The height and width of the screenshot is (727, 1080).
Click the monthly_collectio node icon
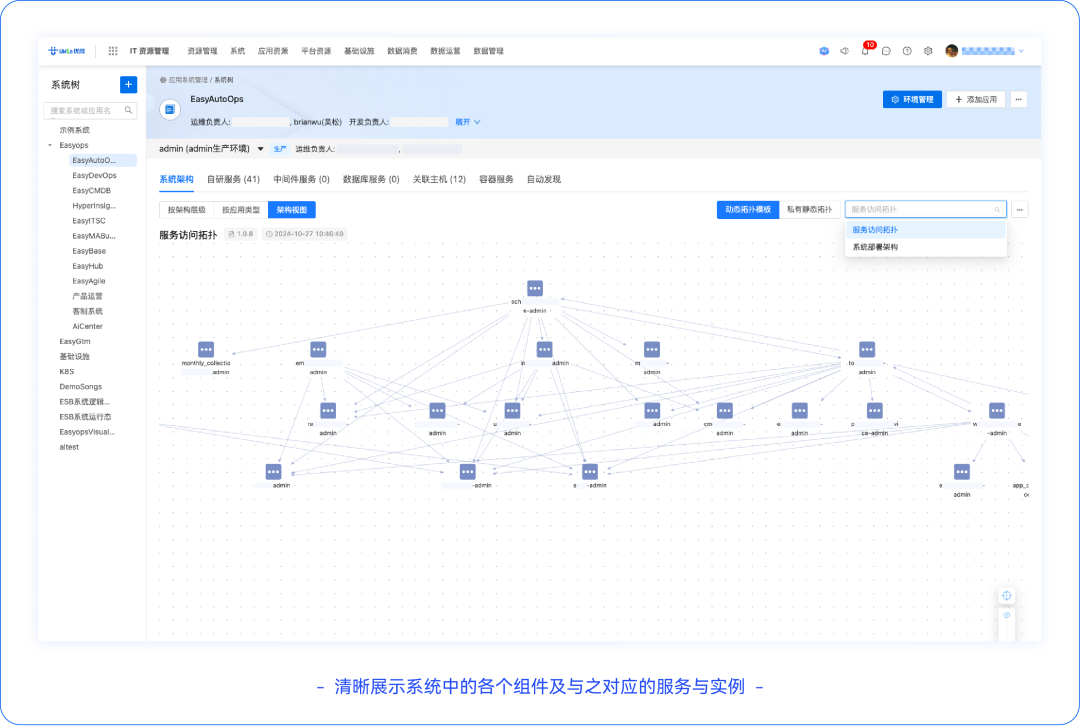pos(206,349)
